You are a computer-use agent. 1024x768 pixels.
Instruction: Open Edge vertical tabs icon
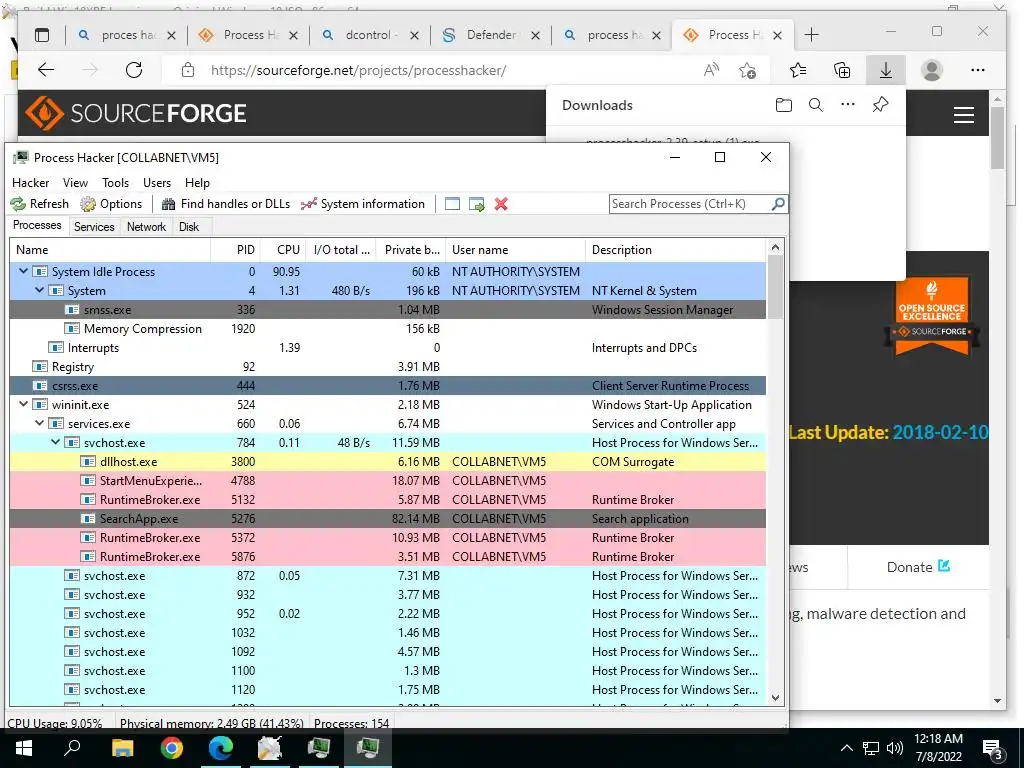(x=42, y=35)
